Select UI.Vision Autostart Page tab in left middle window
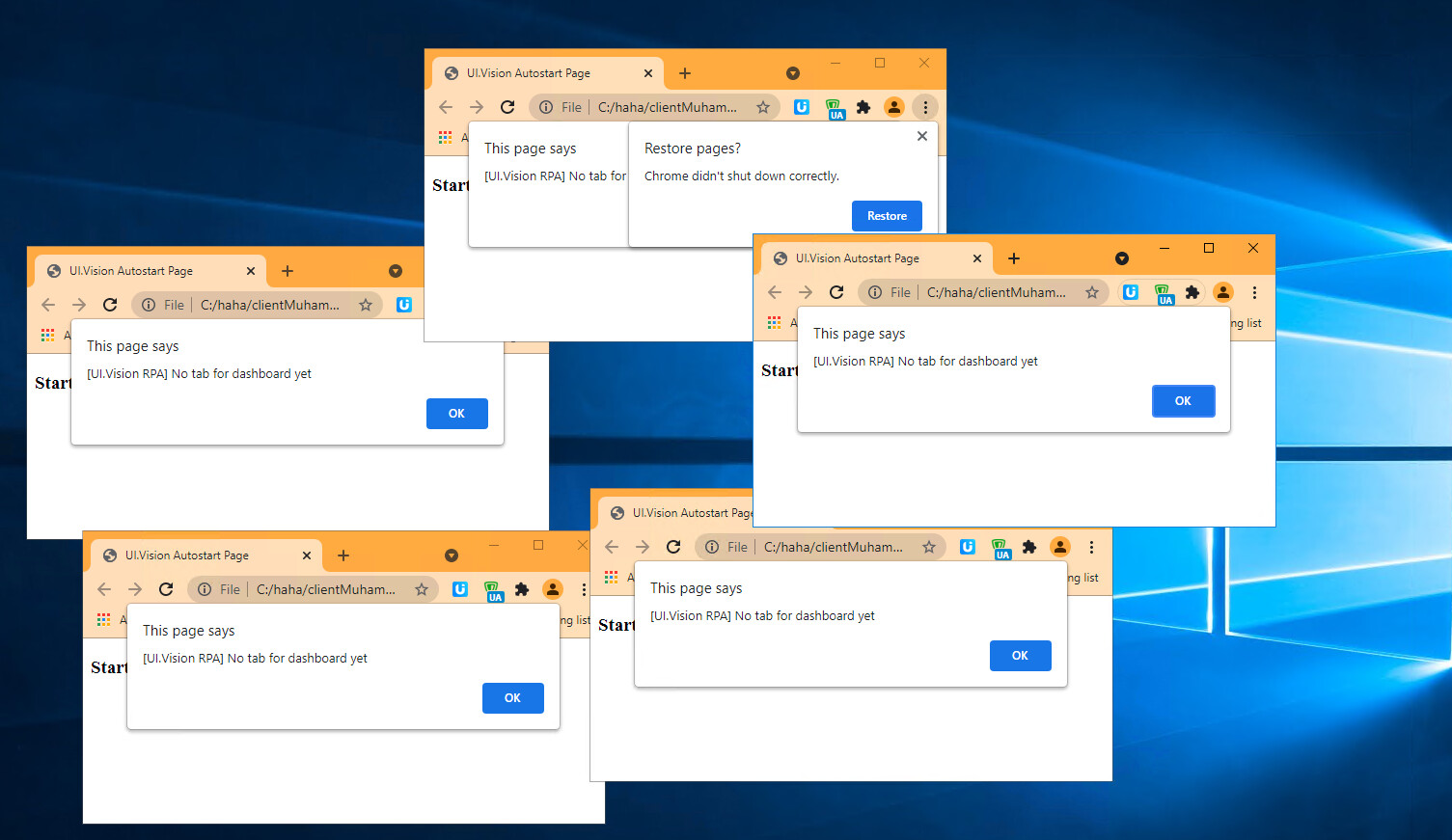 tap(151, 271)
